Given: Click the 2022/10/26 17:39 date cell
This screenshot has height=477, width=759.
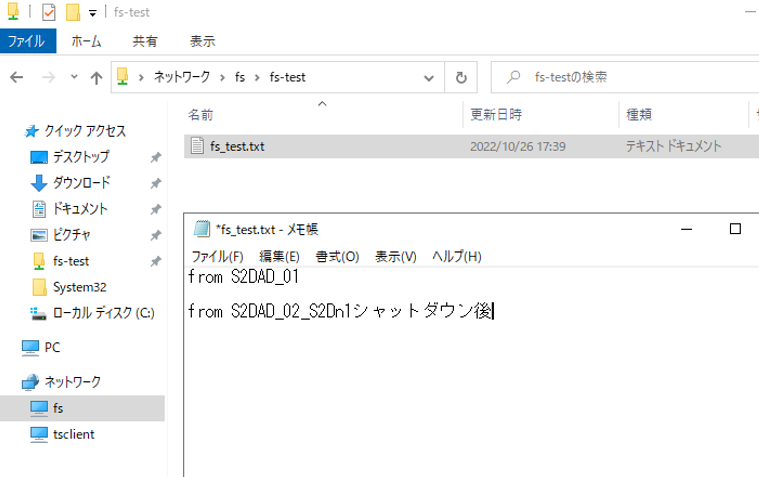Looking at the screenshot, I should point(518,146).
